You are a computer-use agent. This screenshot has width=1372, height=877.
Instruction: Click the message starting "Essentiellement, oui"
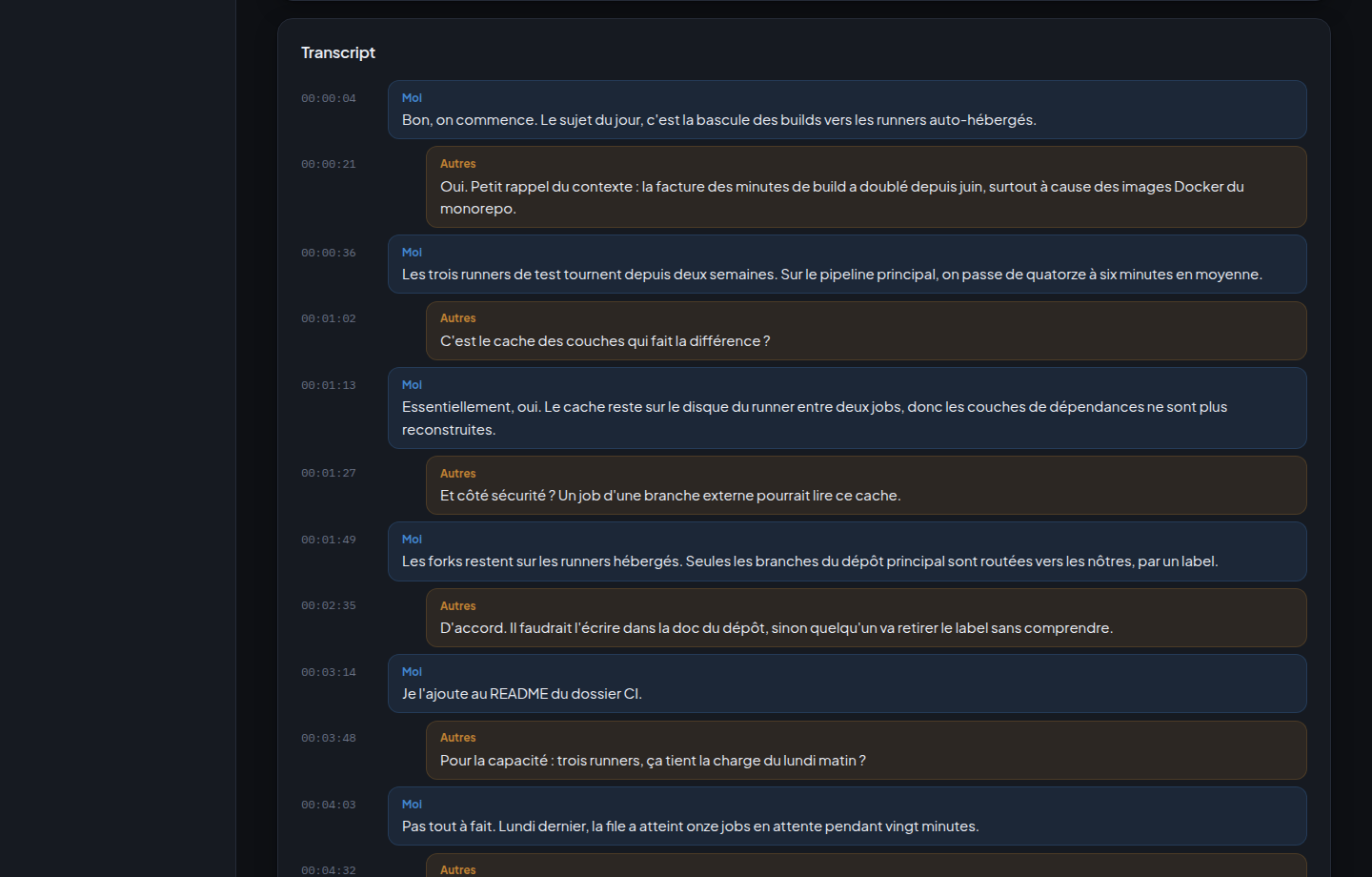(847, 408)
